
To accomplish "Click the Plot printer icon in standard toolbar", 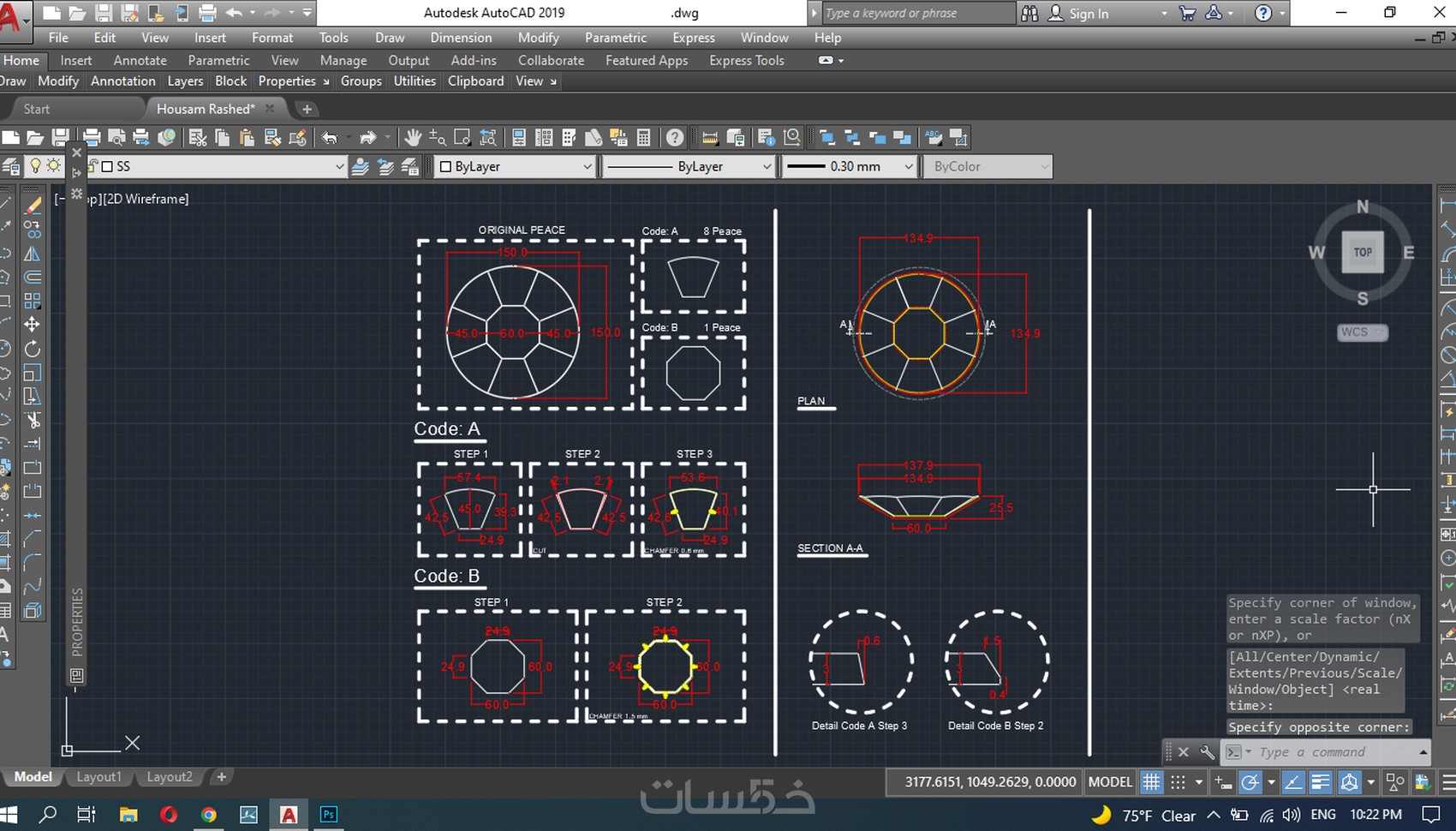I will 92,137.
